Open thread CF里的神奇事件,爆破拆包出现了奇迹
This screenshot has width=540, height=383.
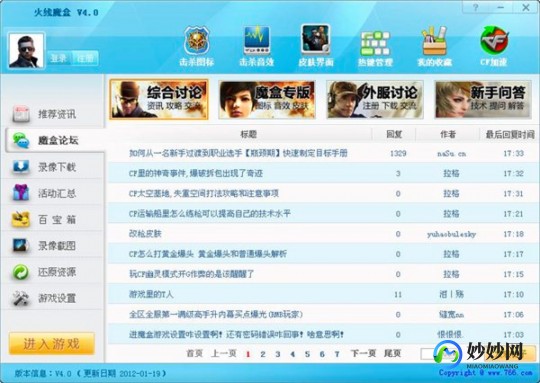coord(196,173)
